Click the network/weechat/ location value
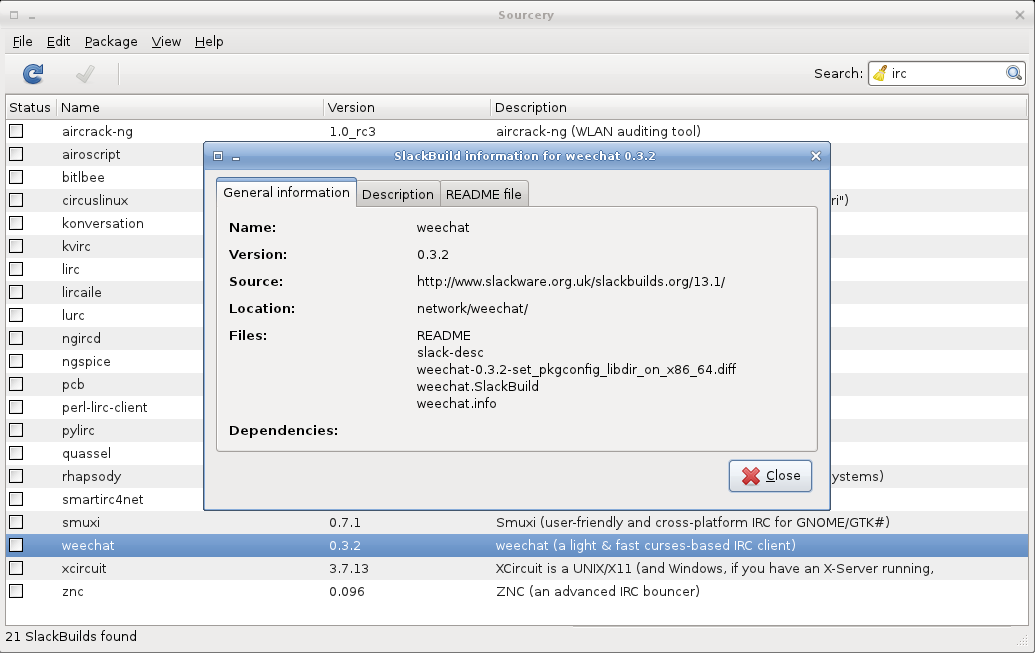Viewport: 1035px width, 653px height. (473, 309)
